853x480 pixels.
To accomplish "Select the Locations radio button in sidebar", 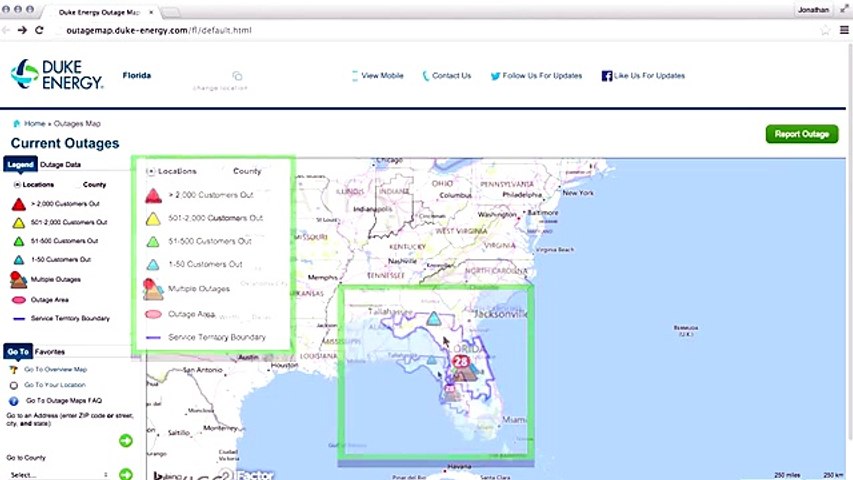I will coord(17,184).
